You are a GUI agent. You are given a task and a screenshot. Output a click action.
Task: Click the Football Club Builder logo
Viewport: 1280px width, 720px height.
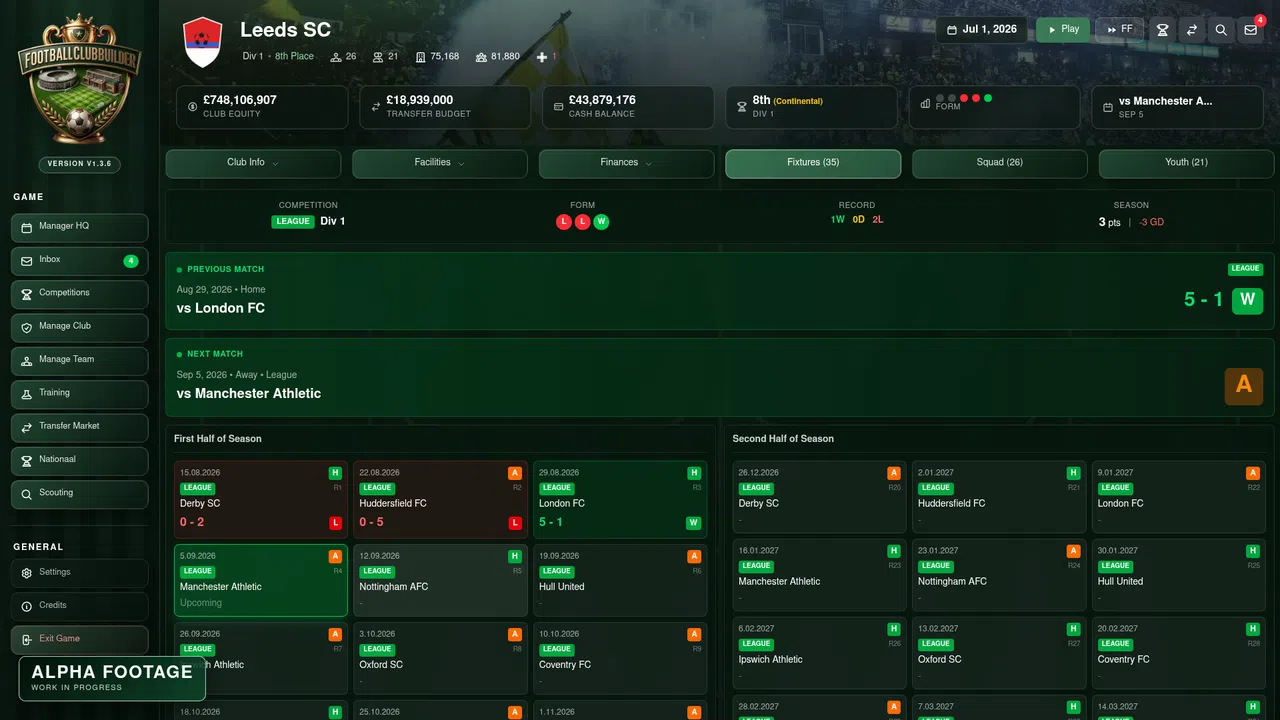click(79, 80)
